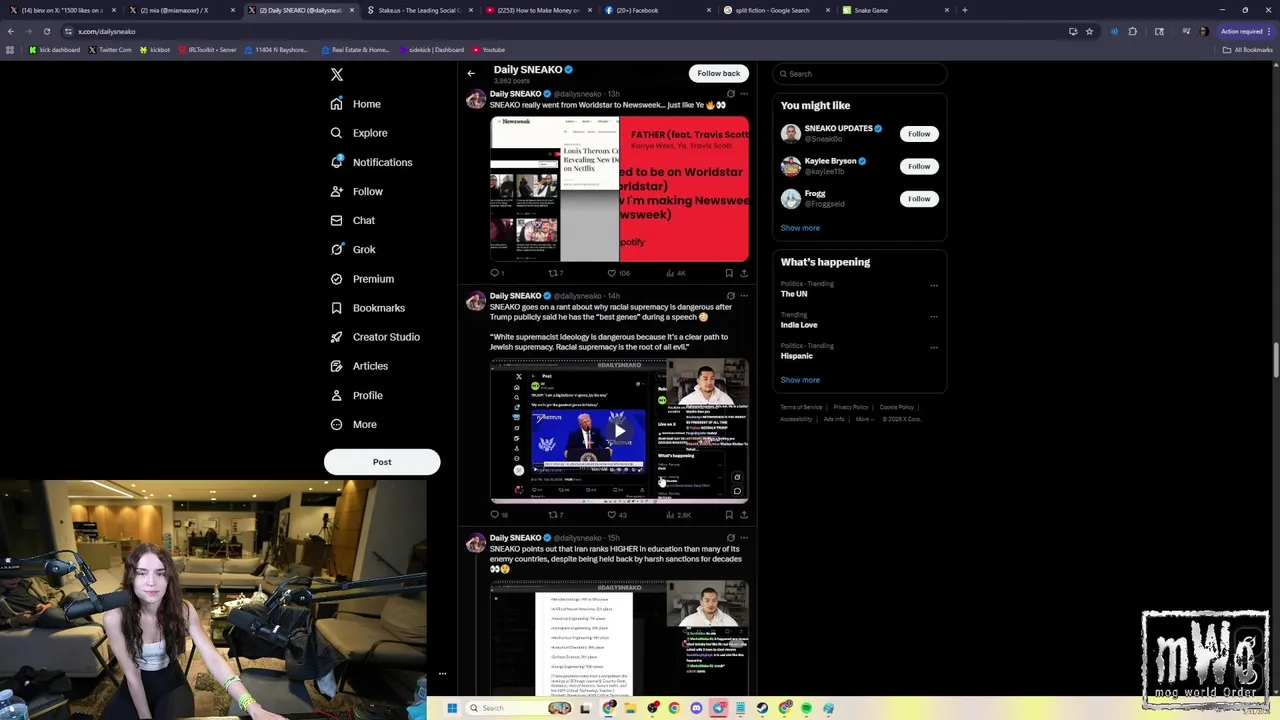Image resolution: width=1280 pixels, height=720 pixels.
Task: Open more options on the Newsweek post
Action: 744,94
